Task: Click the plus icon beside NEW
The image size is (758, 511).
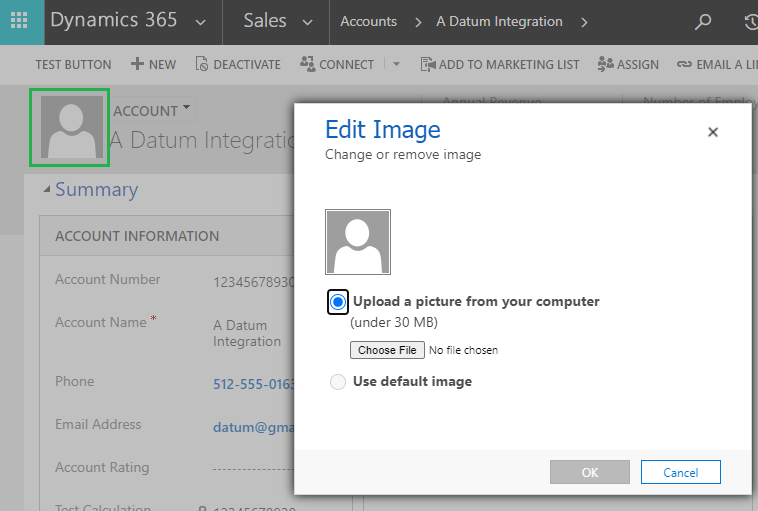Action: 137,64
